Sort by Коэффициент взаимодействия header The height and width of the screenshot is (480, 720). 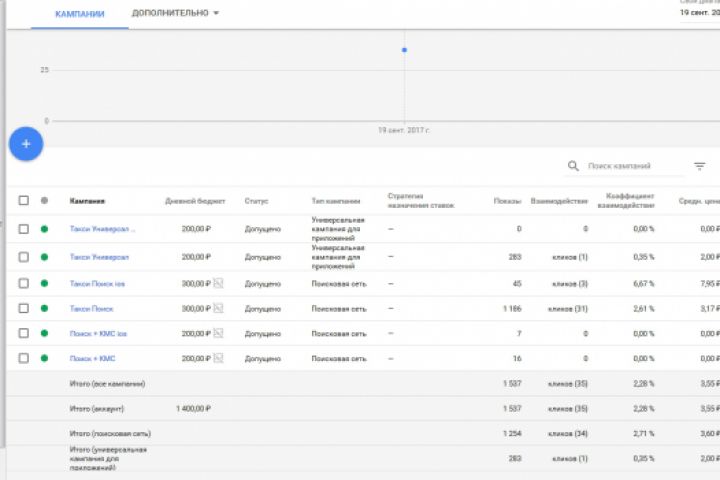[x=626, y=201]
